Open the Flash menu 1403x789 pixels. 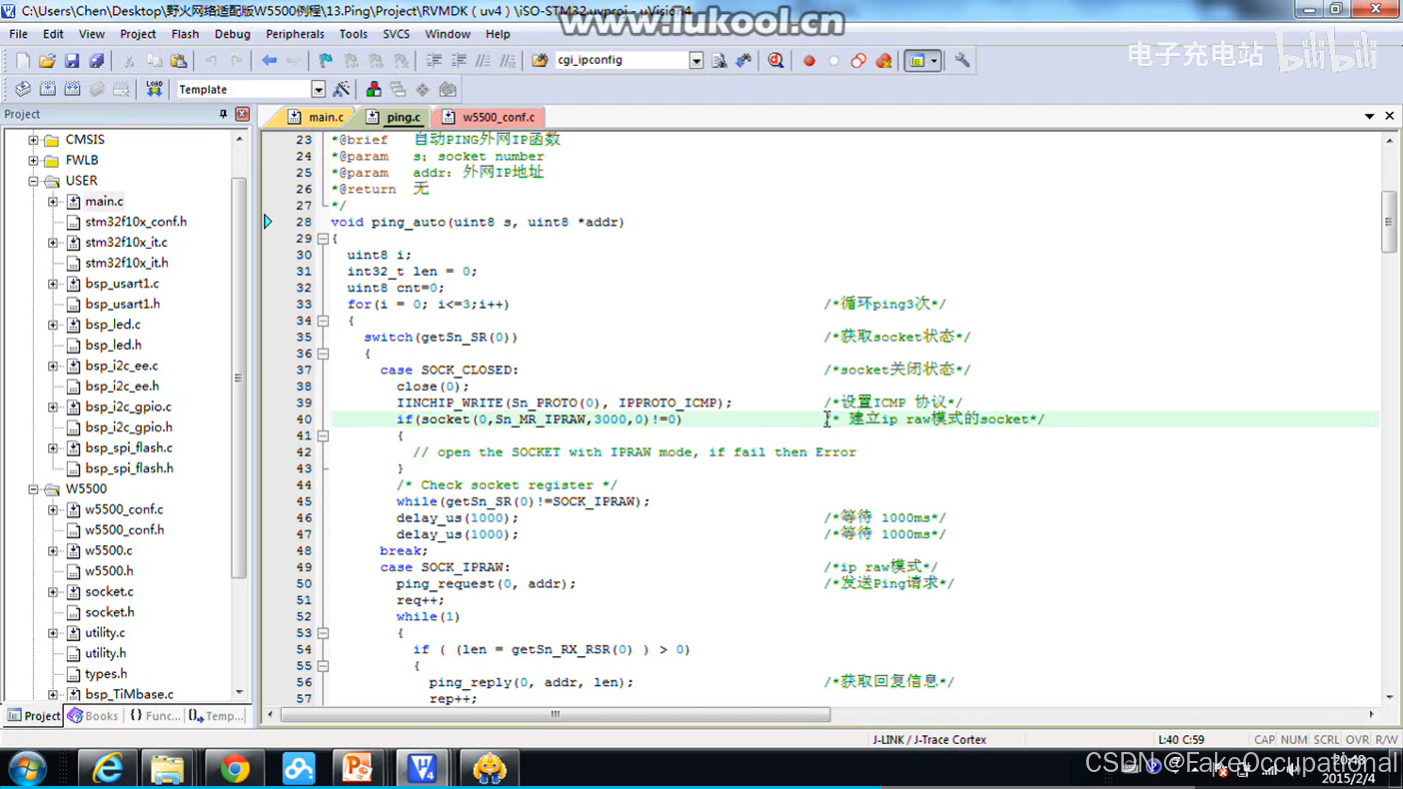pos(185,34)
